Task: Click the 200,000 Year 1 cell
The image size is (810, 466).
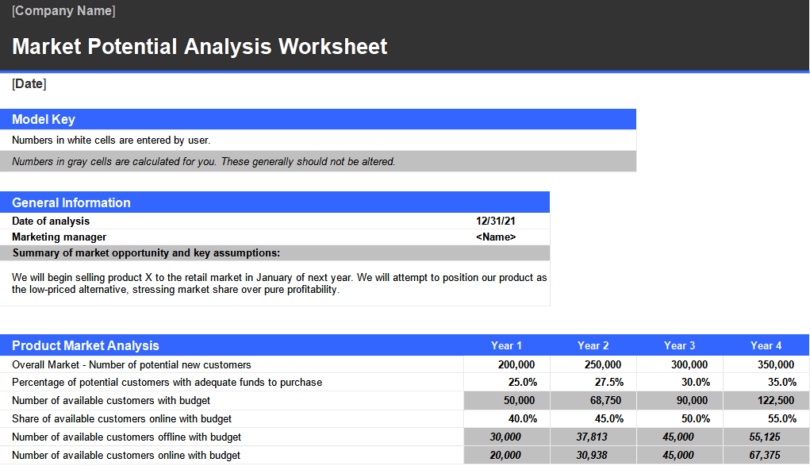Action: pyautogui.click(x=507, y=365)
